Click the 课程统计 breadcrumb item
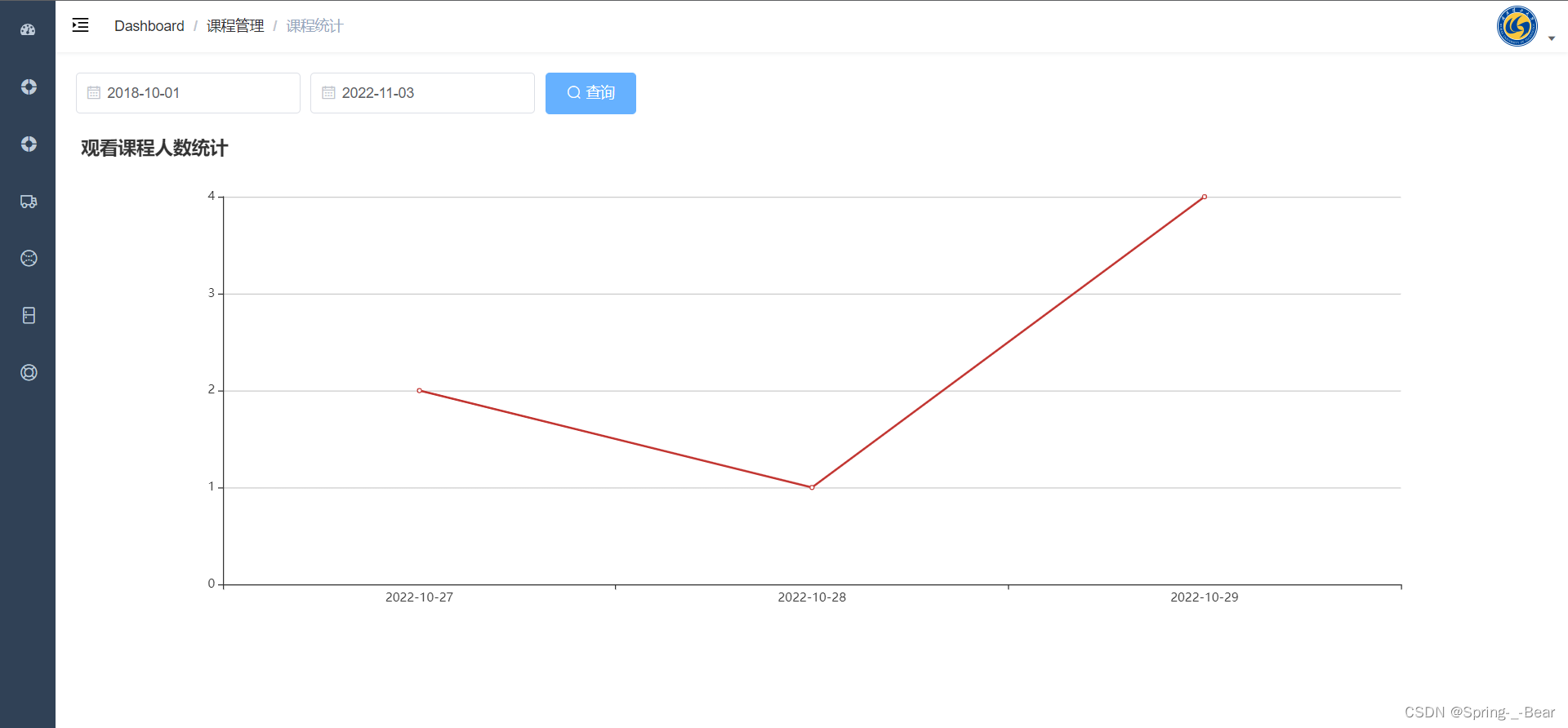Screen dimensions: 1568x728 point(314,26)
